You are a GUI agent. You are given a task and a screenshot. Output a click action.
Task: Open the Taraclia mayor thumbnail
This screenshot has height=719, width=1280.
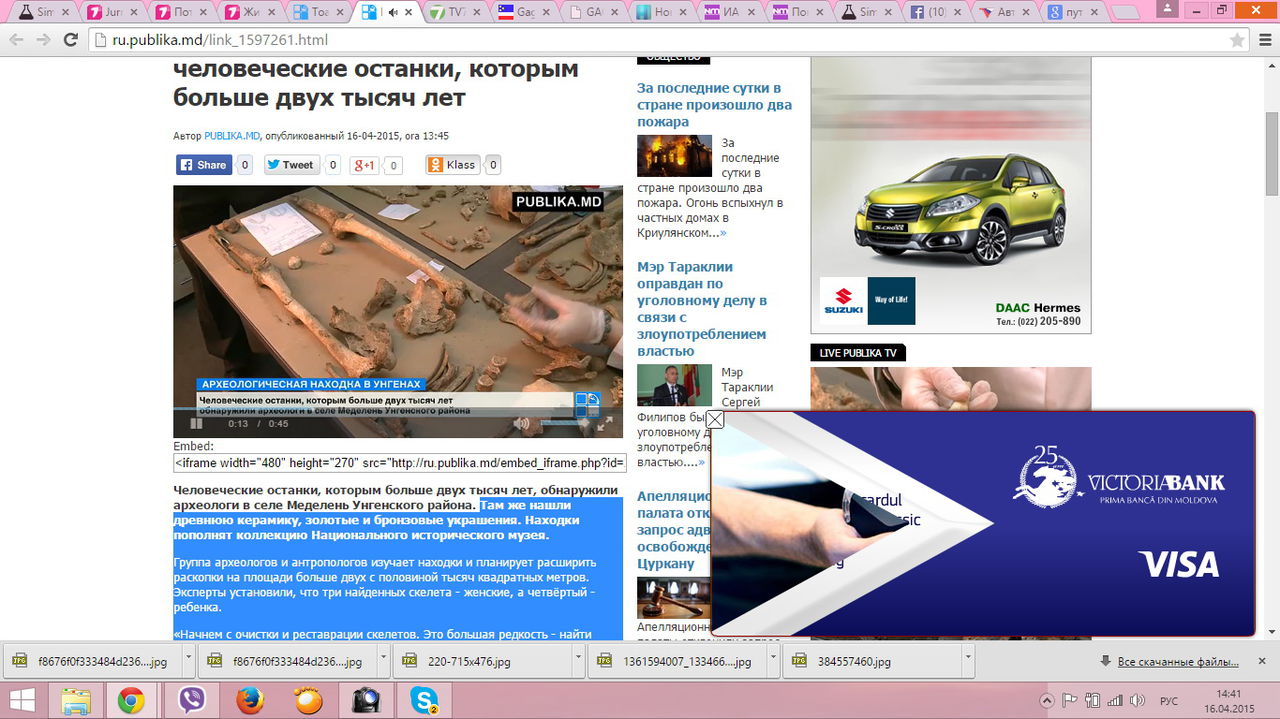[x=674, y=385]
